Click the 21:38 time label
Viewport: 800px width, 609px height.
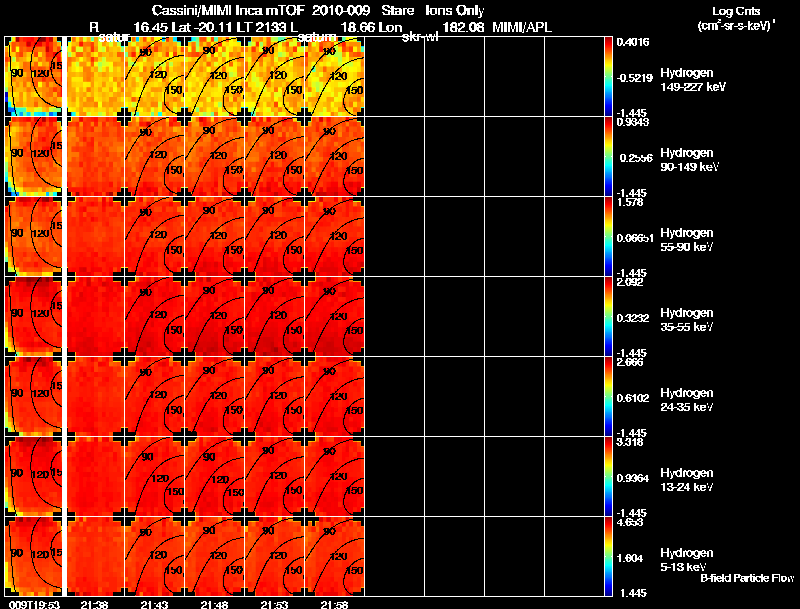pyautogui.click(x=94, y=605)
